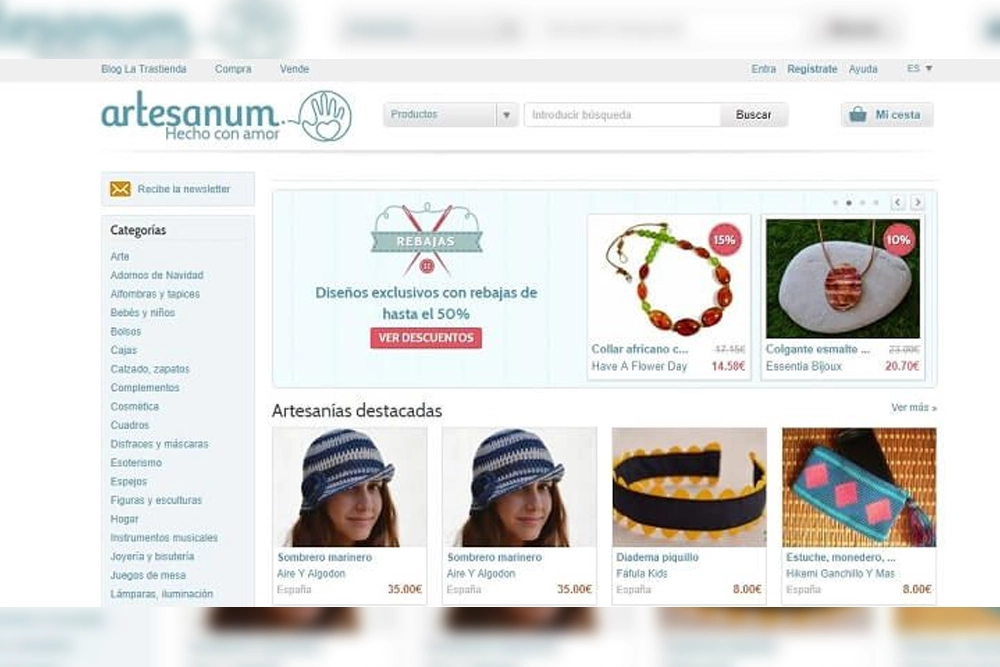Click the Ver Descuentos button
1000x667 pixels.
point(426,338)
